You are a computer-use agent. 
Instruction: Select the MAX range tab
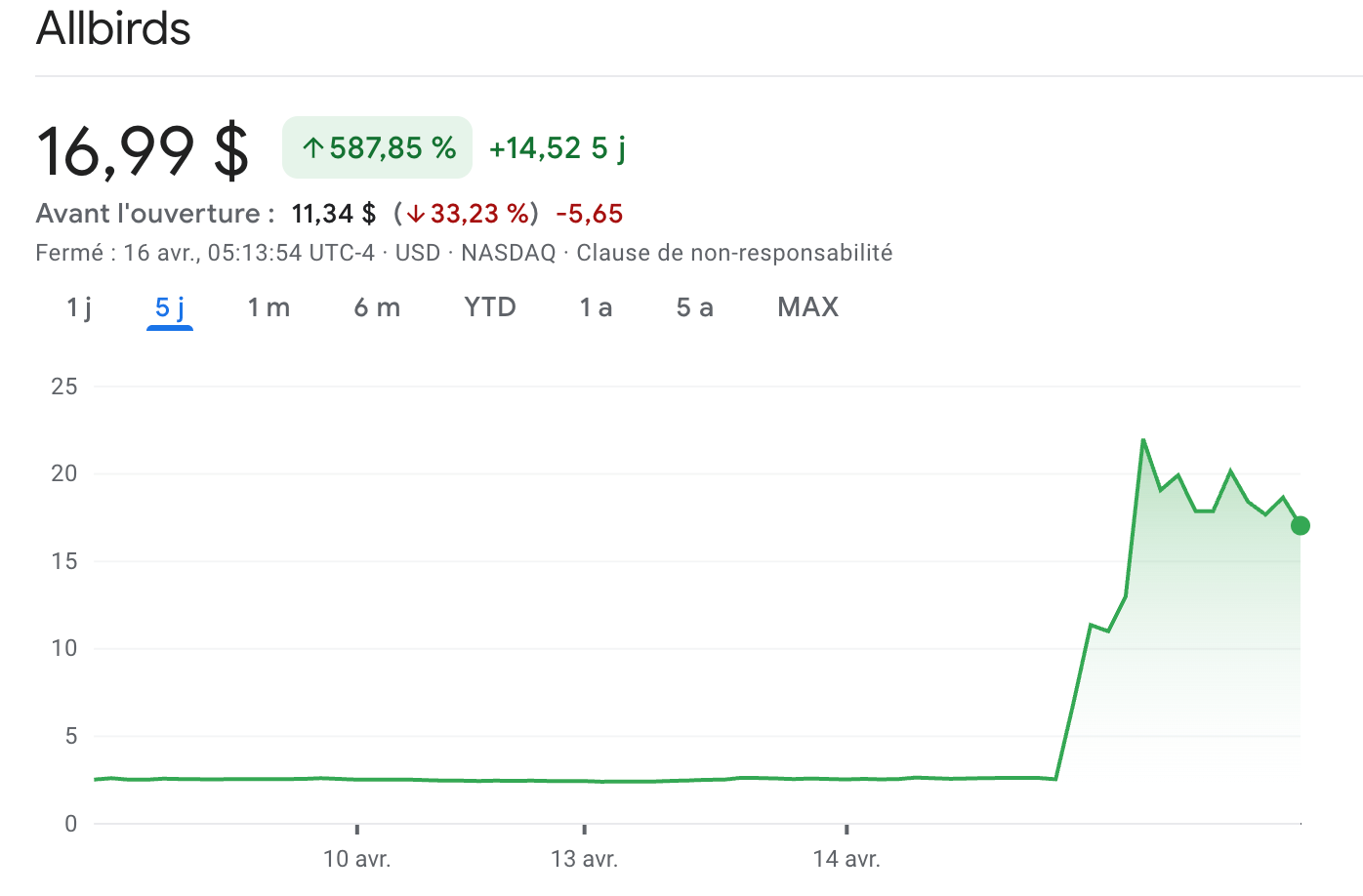[x=807, y=307]
